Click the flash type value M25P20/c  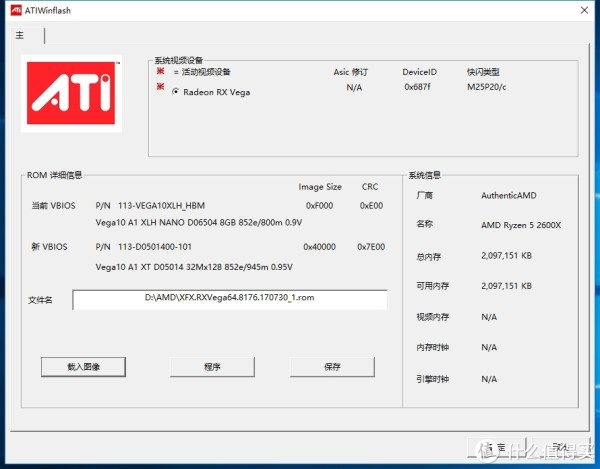coord(486,87)
